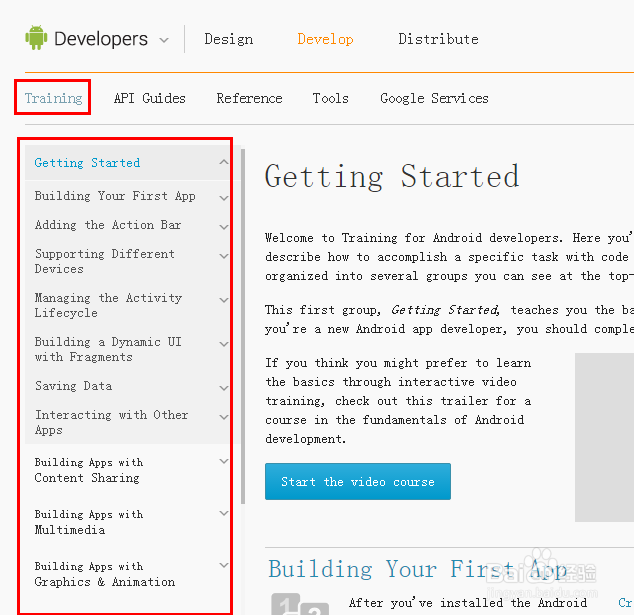634x615 pixels.
Task: Expand Saving Data chevron
Action: (224, 388)
